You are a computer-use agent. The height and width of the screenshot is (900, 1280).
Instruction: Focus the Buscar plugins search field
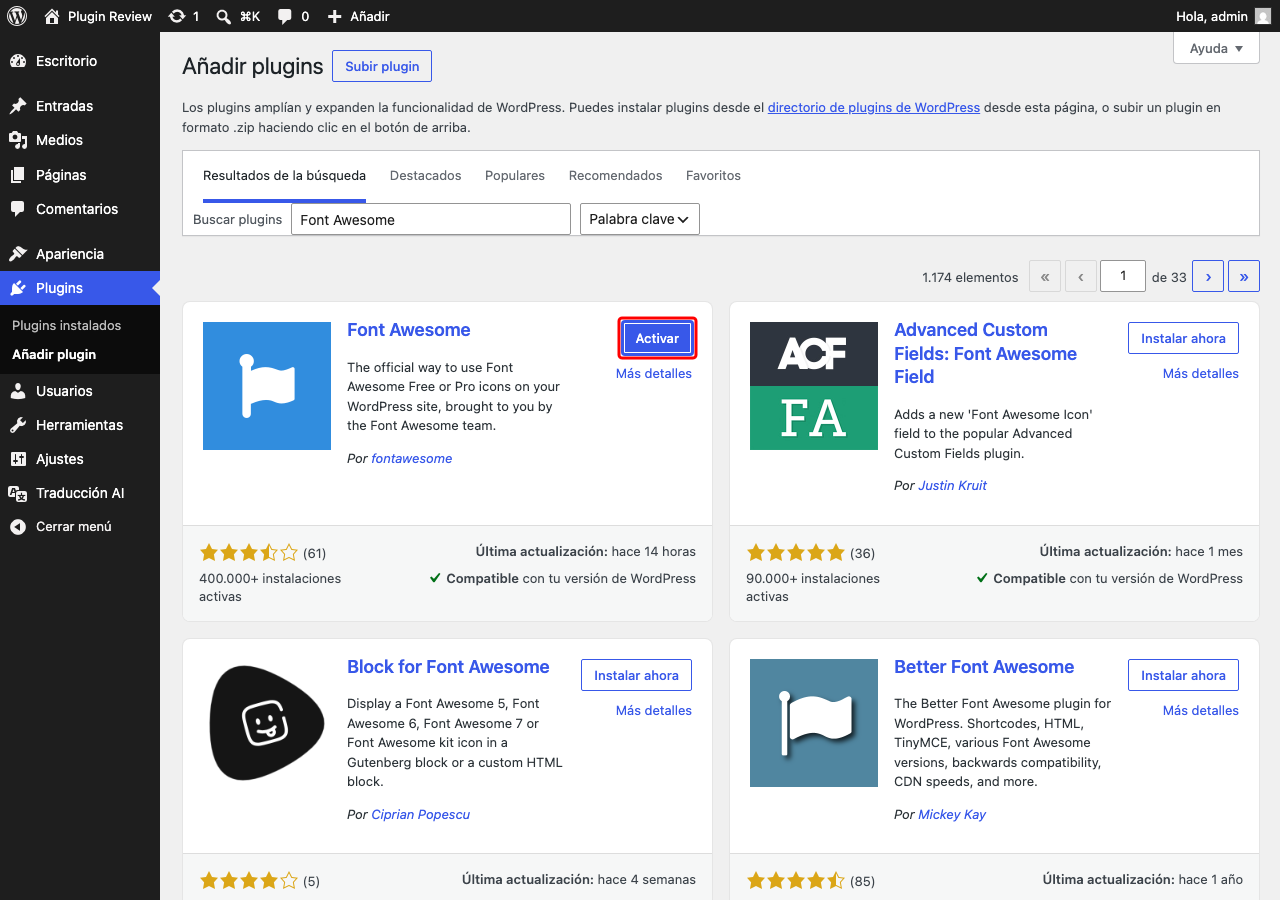[x=431, y=219]
